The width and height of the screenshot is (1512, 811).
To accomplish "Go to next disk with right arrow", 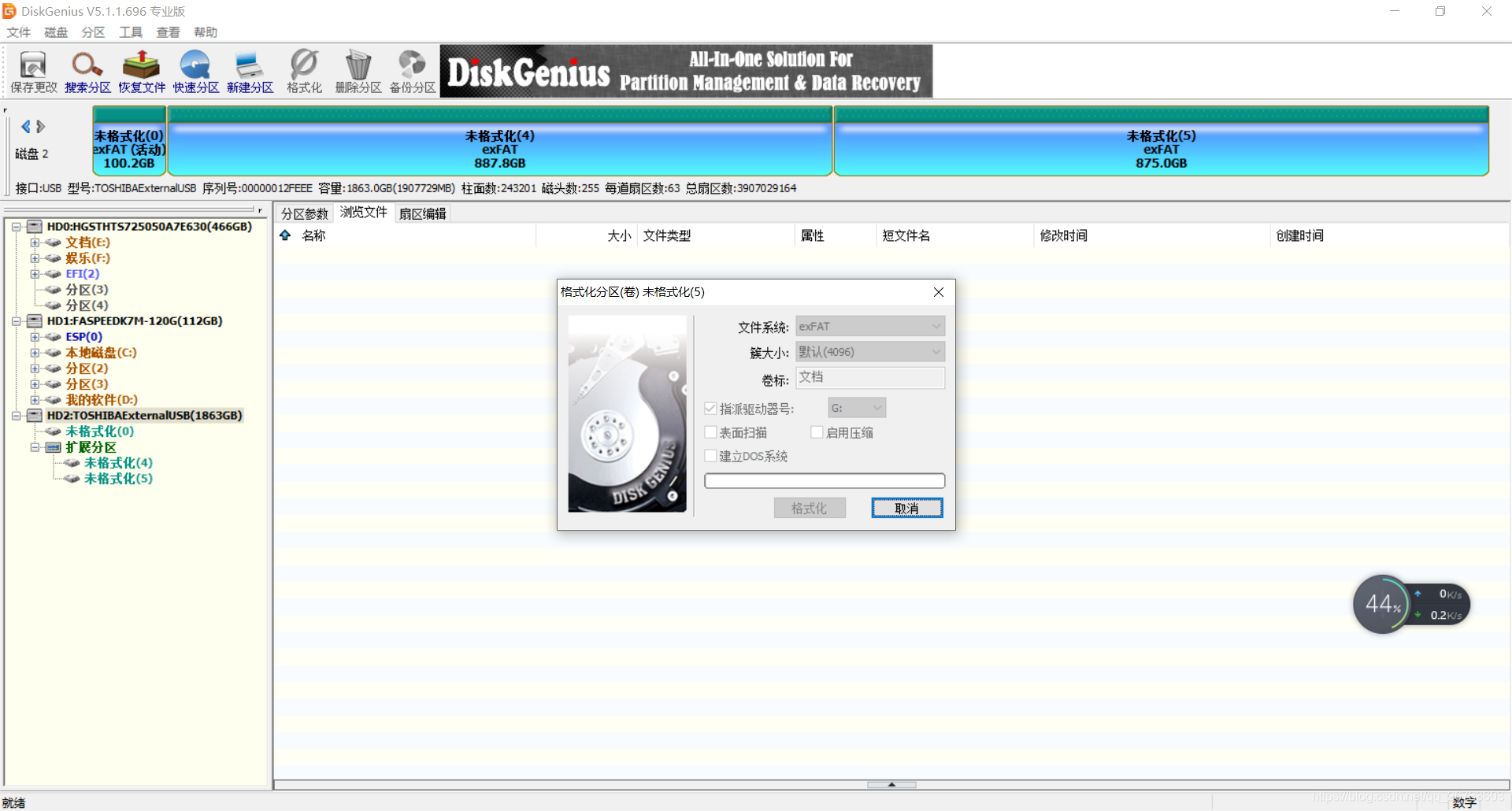I will pyautogui.click(x=41, y=126).
